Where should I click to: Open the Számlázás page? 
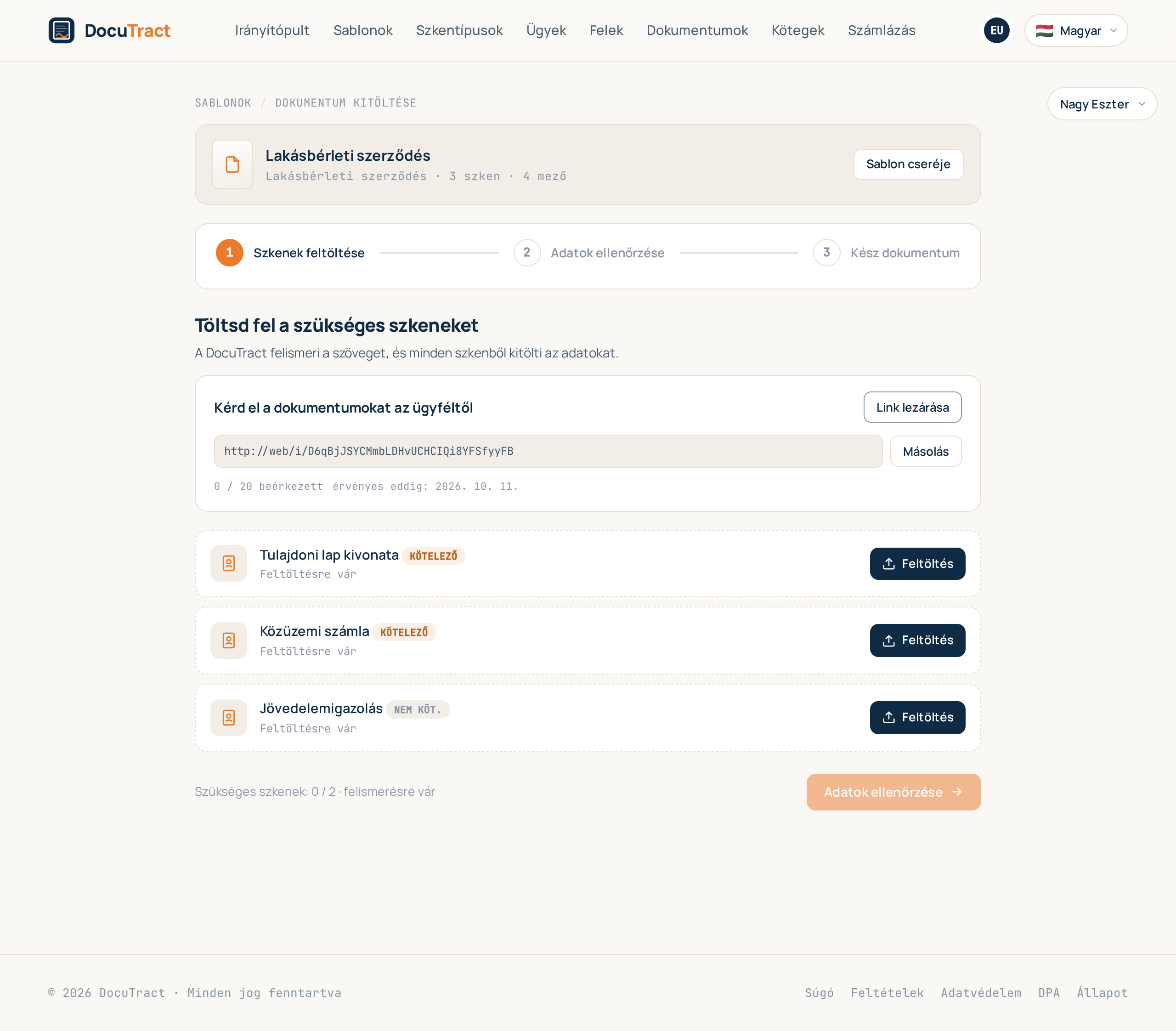tap(882, 30)
